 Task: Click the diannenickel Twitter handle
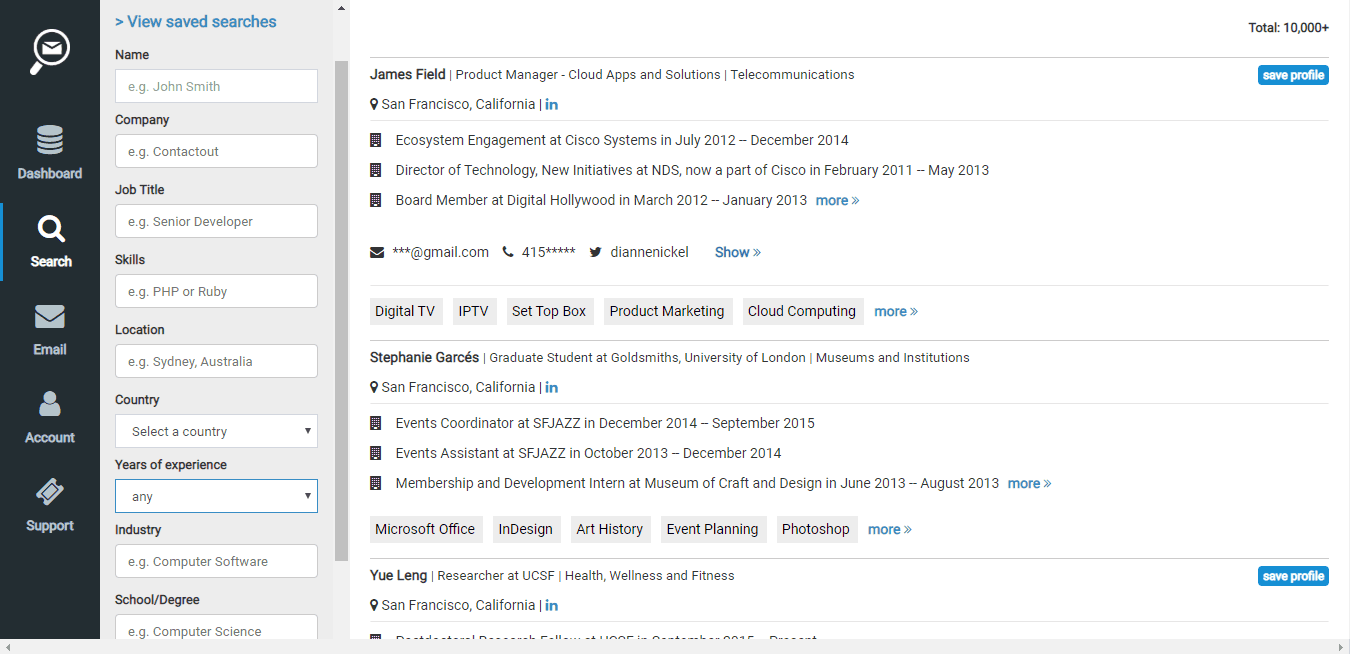tap(650, 252)
